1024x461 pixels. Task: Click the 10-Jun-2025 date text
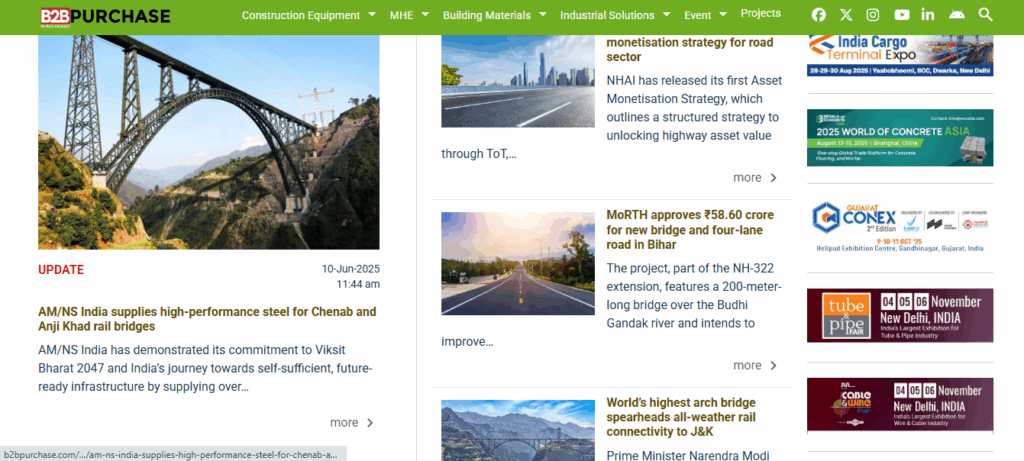[x=351, y=269]
